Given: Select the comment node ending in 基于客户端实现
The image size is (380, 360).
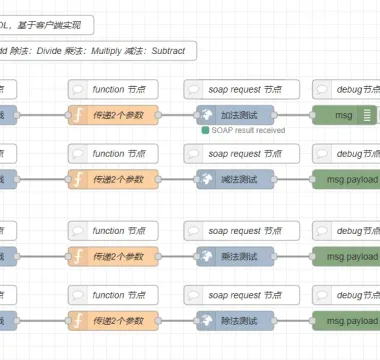Looking at the screenshot, I should tap(47, 25).
